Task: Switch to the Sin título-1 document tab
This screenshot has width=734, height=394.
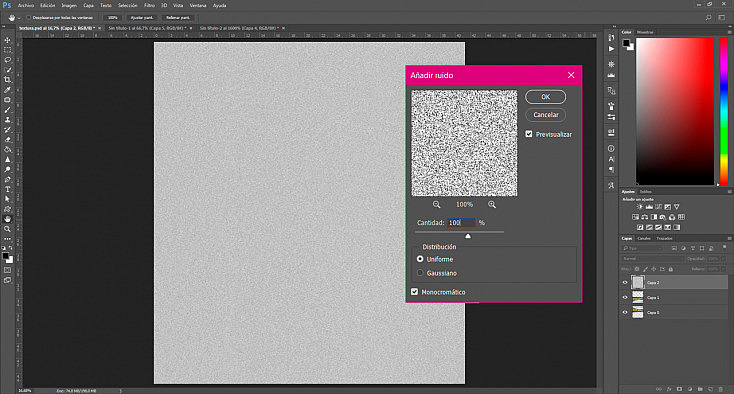Action: (147, 28)
